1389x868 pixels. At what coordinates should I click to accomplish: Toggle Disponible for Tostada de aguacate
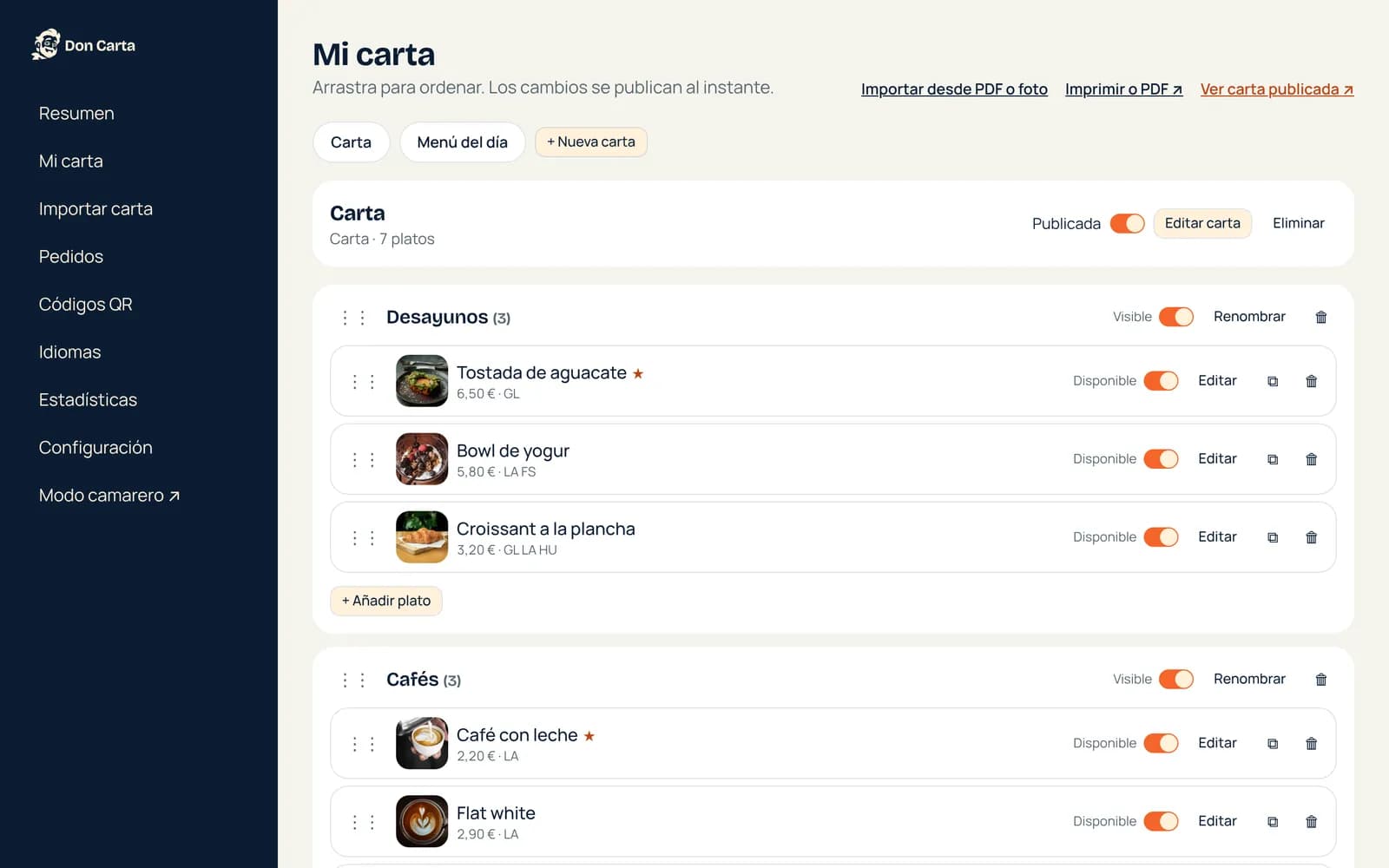coord(1161,381)
